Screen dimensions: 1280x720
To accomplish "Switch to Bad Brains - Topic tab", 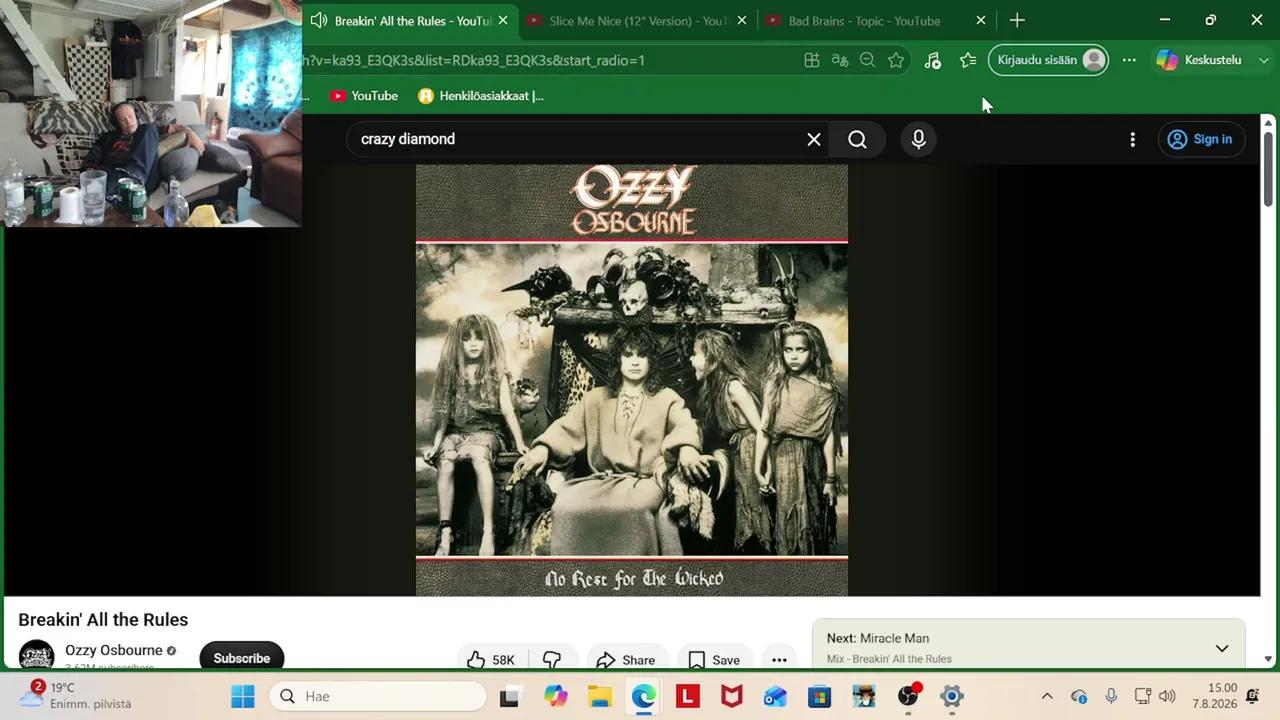I will pyautogui.click(x=864, y=21).
